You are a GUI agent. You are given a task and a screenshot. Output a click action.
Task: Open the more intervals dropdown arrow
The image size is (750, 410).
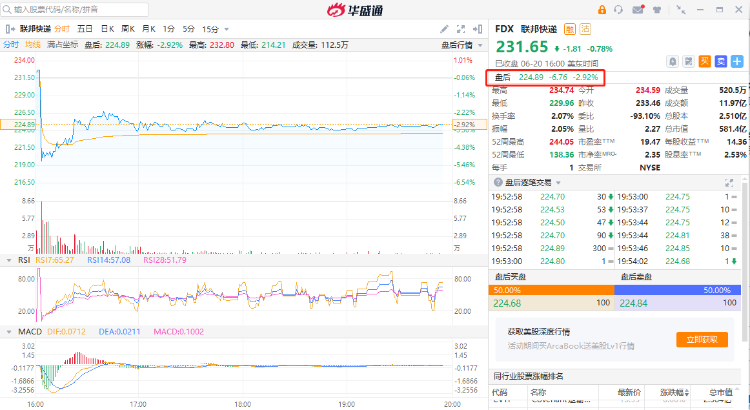(x=227, y=30)
